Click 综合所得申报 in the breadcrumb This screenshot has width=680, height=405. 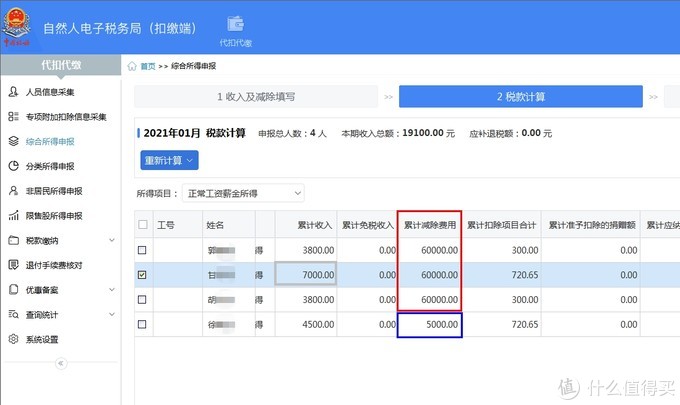193,66
